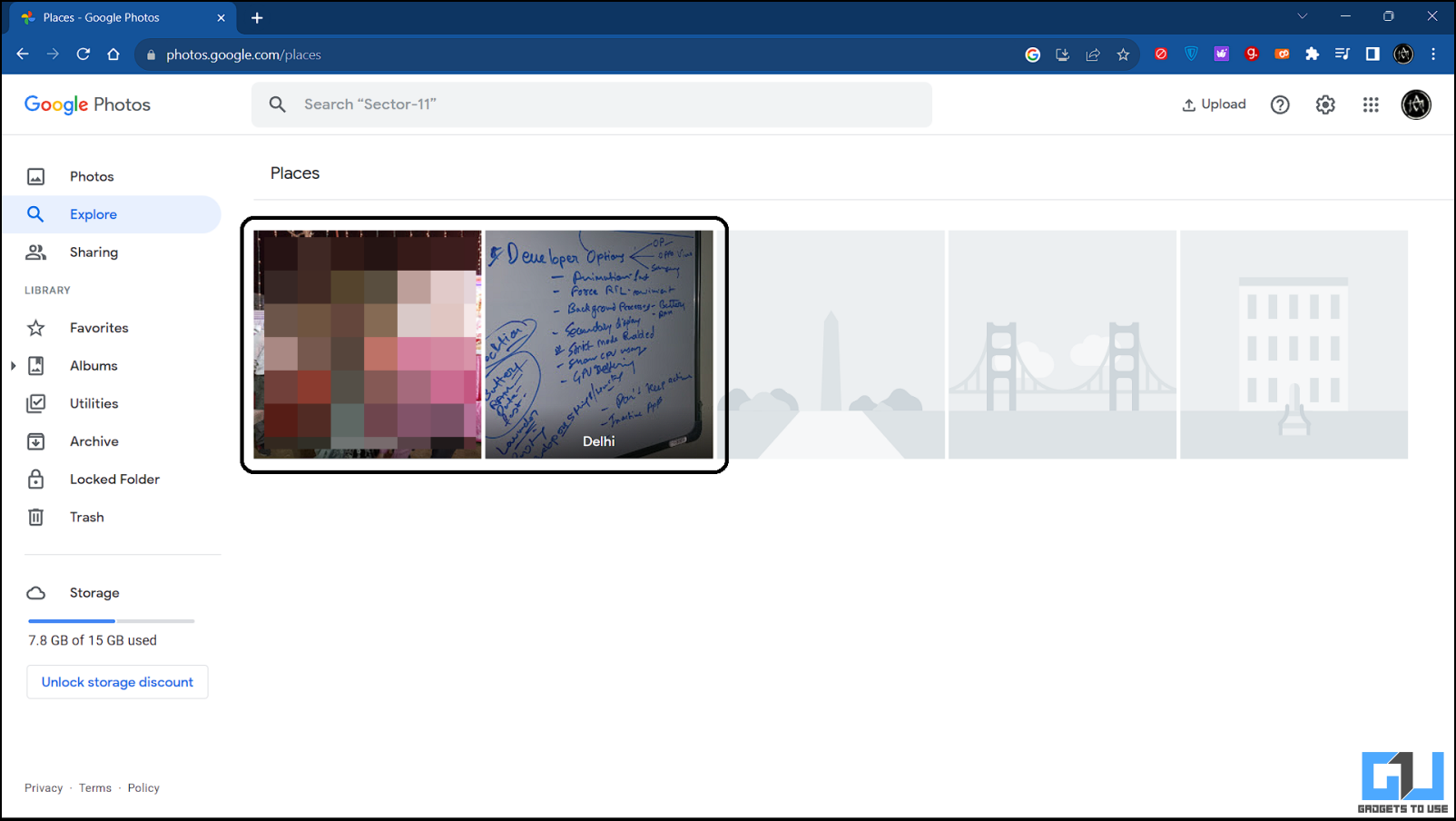Click the monument placeholder place tile

[x=831, y=344]
